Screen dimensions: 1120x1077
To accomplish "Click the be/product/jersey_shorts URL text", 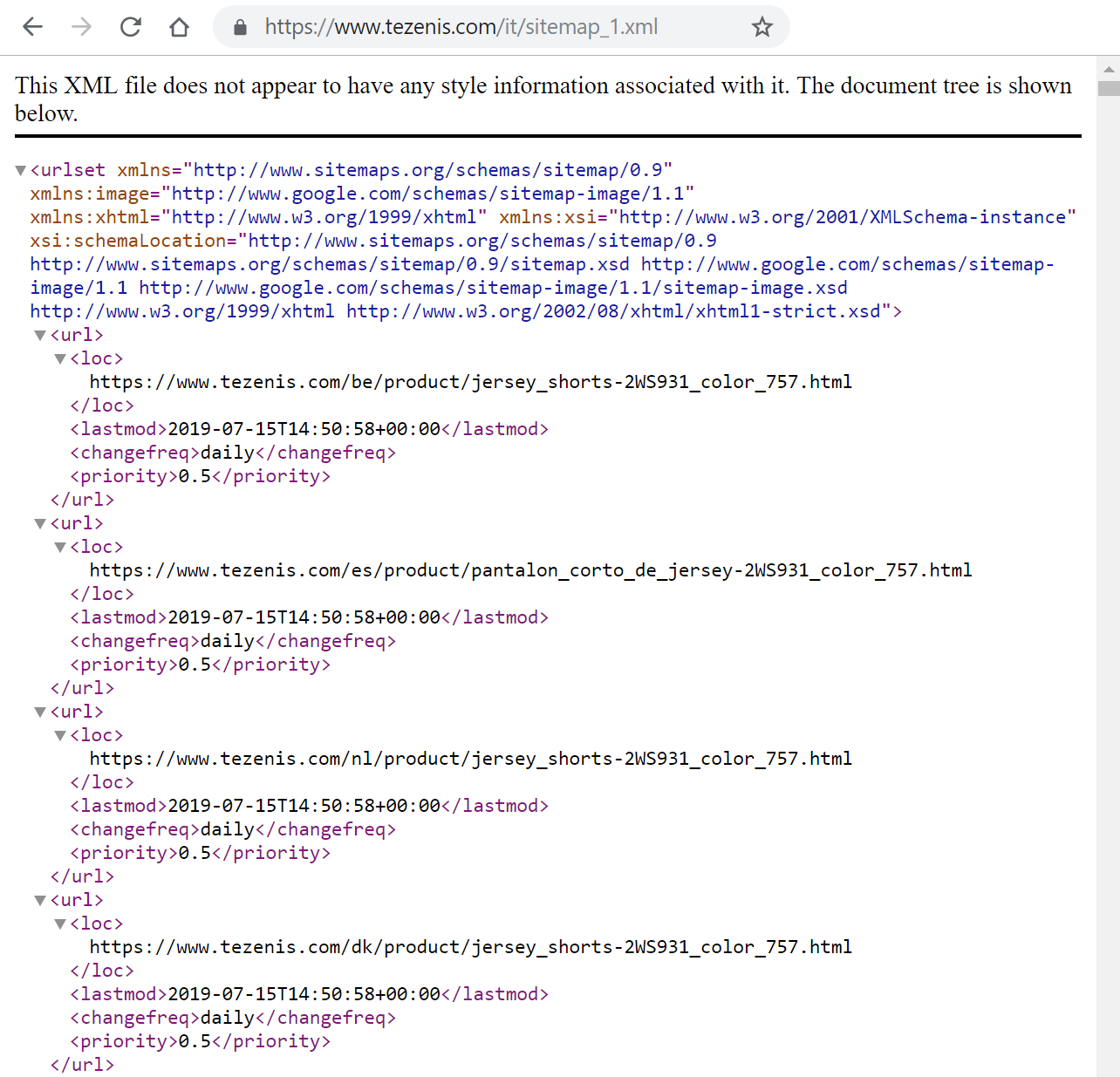I will (471, 382).
